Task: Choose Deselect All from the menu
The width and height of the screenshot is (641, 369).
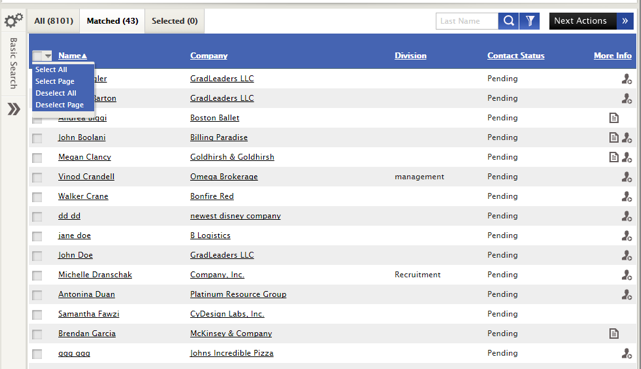Action: pyautogui.click(x=56, y=93)
